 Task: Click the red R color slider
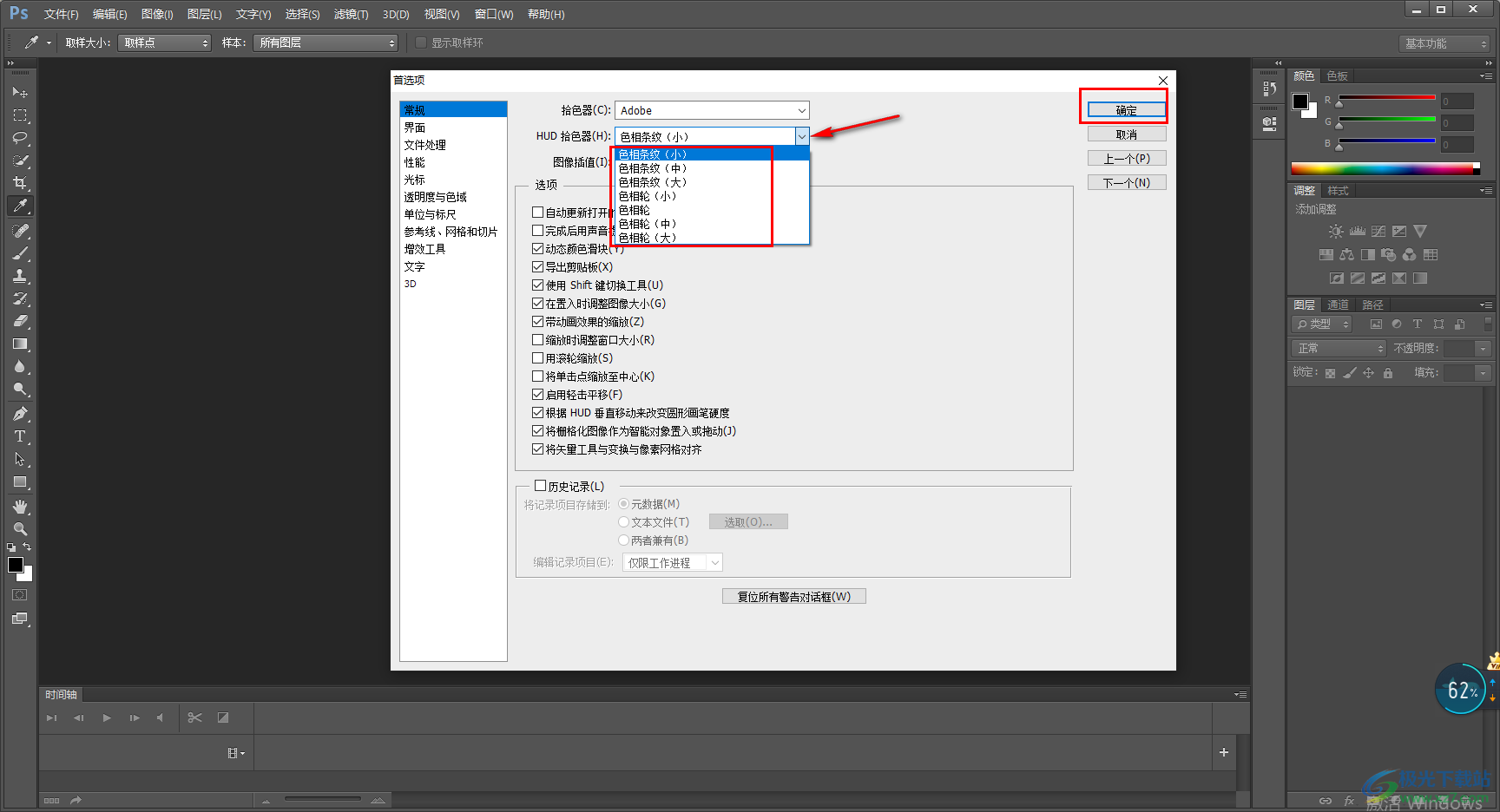1387,98
